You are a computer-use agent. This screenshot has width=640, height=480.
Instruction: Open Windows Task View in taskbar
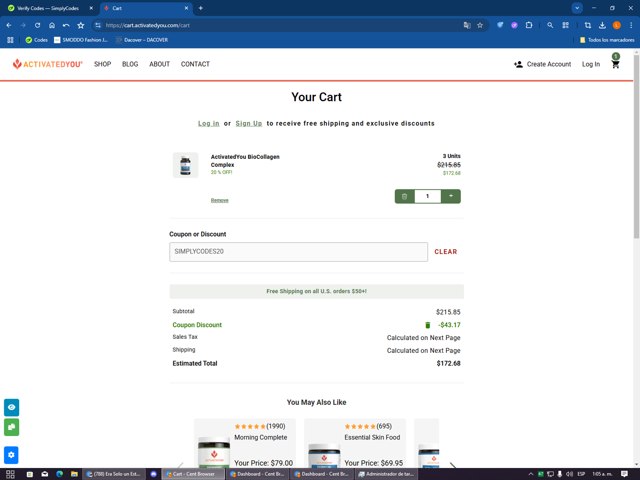point(10,474)
